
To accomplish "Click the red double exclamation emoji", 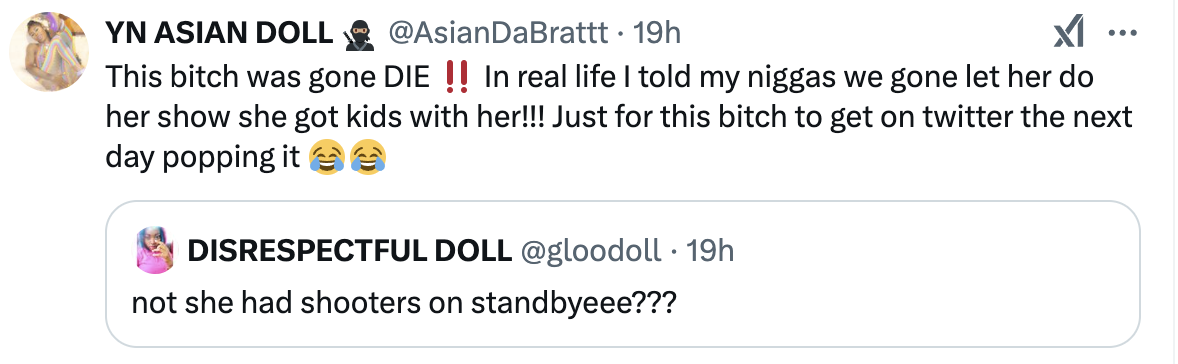I will point(456,77).
